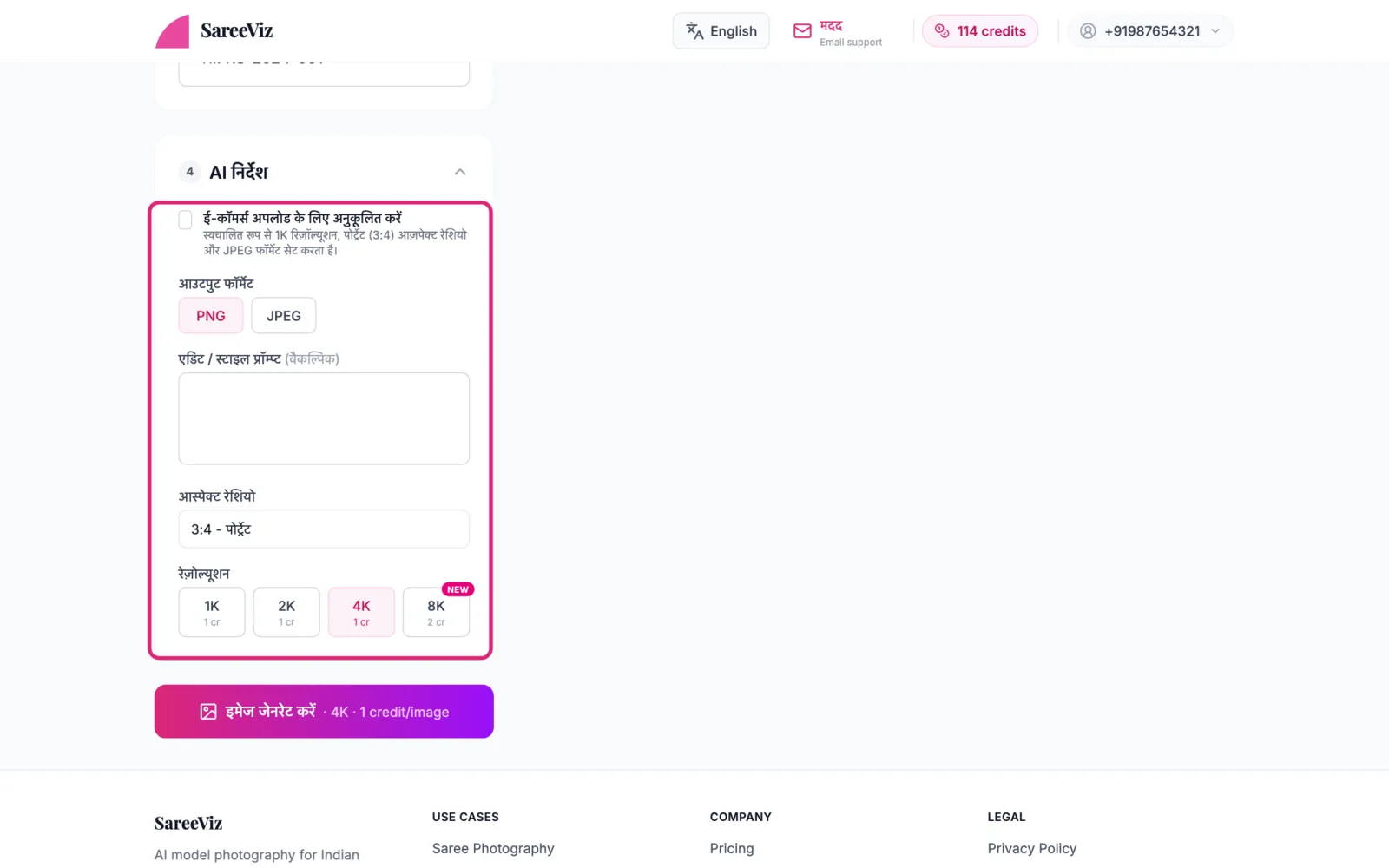The height and width of the screenshot is (868, 1389).
Task: Click the step 4 number badge
Action: click(189, 172)
